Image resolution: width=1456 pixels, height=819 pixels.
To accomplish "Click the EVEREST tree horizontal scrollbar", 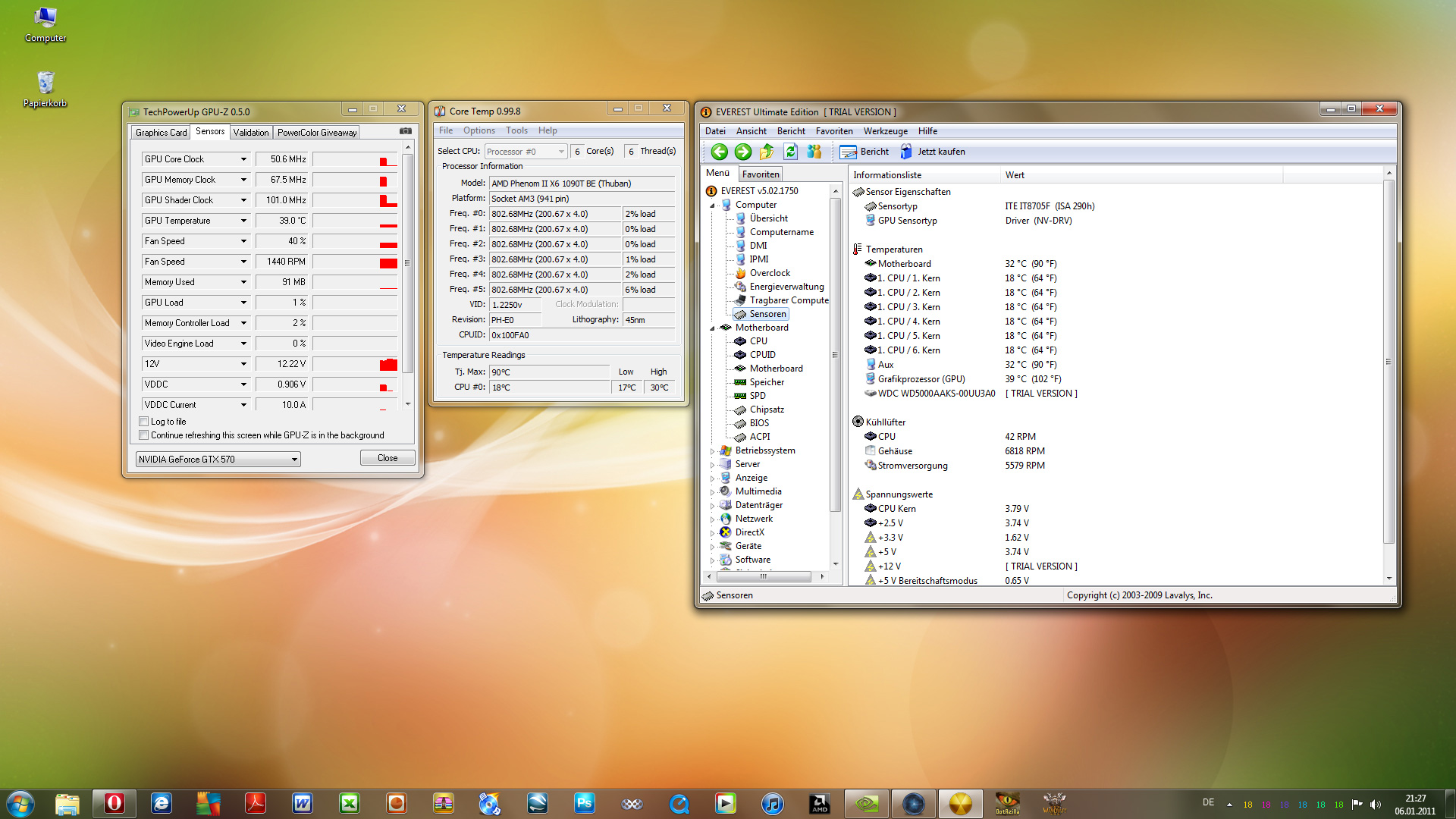I will click(764, 577).
